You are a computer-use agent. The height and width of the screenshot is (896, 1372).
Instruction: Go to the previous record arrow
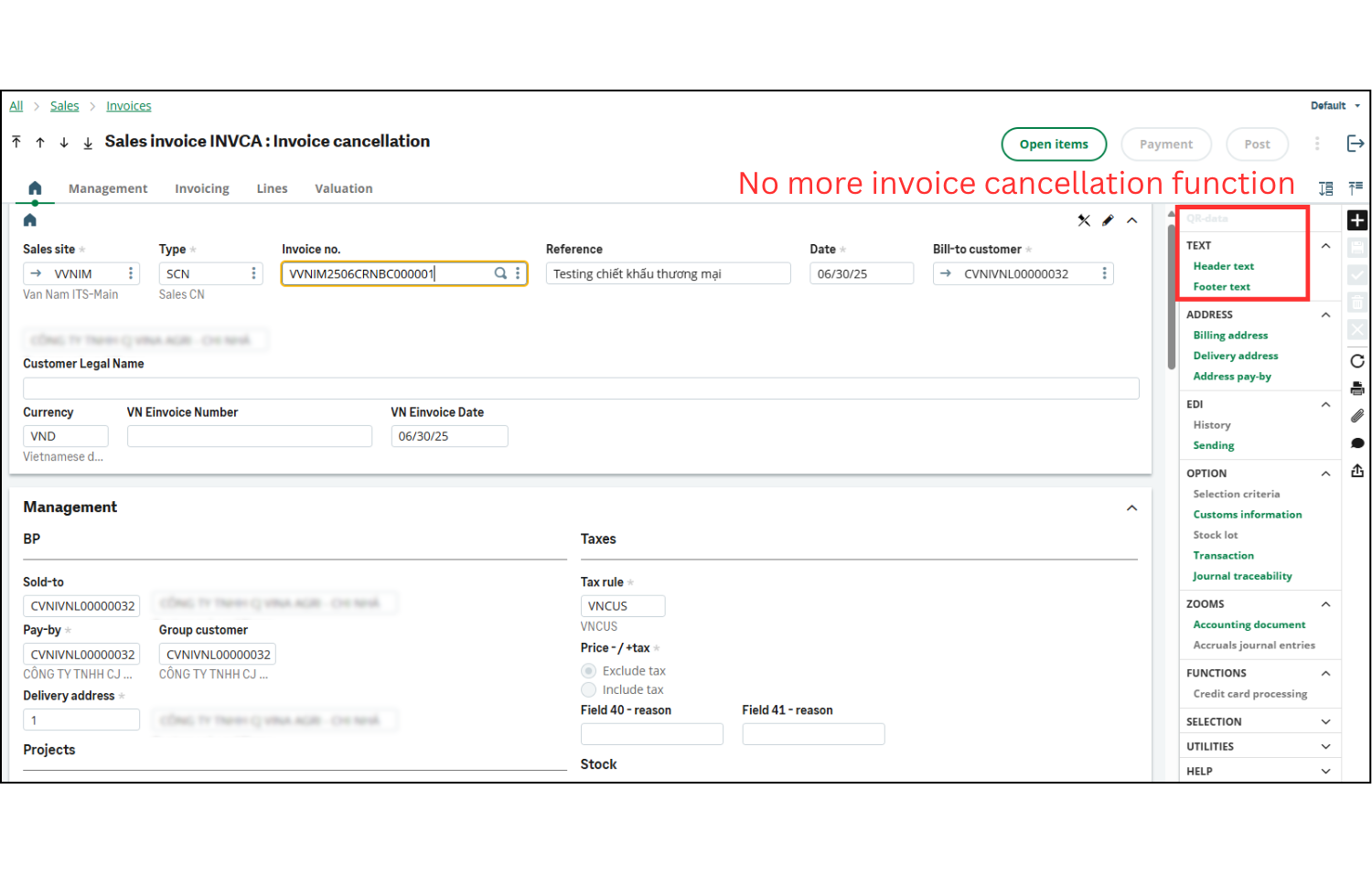40,142
